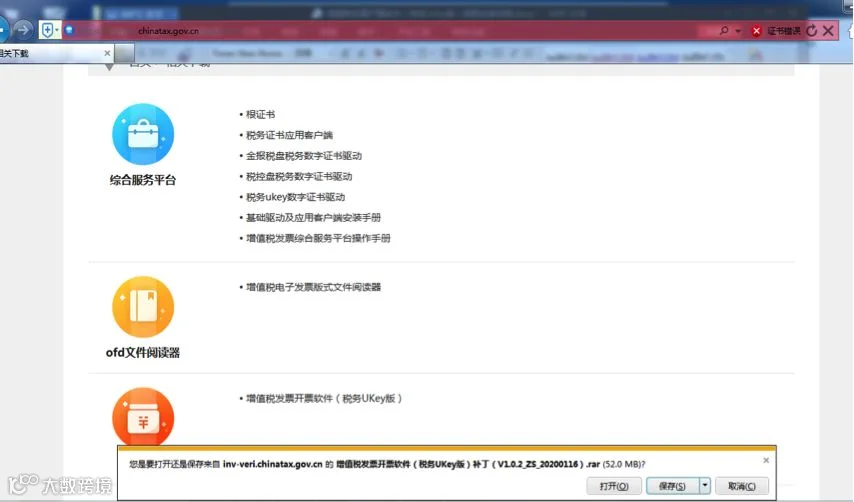Open the 增值税电子发票版式文件阅读器 link
This screenshot has height=502, width=854.
(313, 287)
